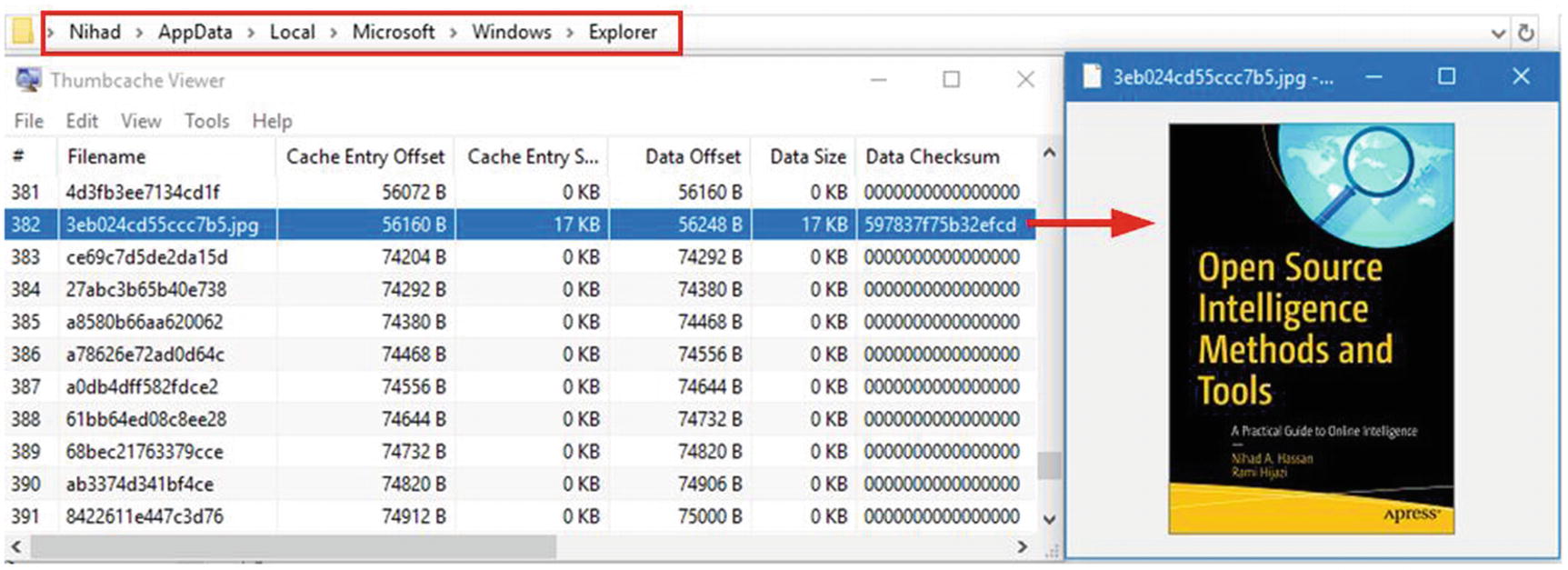Open the Edit menu
The height and width of the screenshot is (570, 1568).
tap(82, 121)
